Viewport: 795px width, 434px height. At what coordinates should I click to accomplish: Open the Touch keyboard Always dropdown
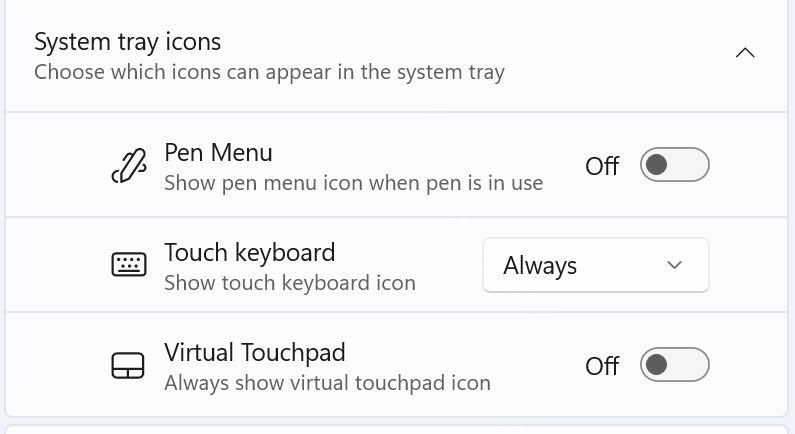596,265
